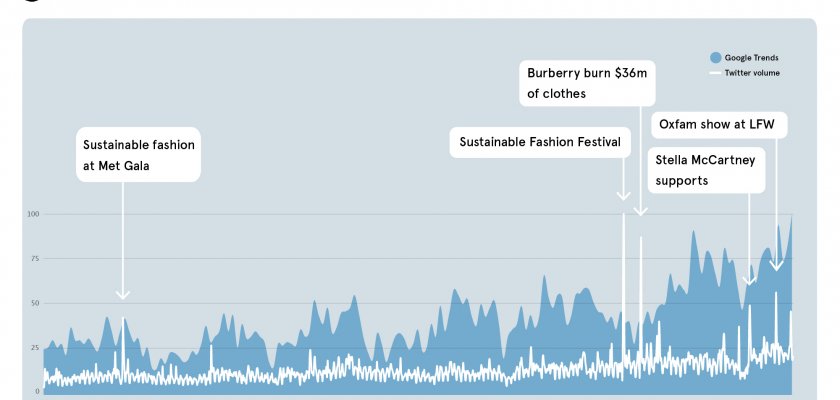The height and width of the screenshot is (400, 840).
Task: Click the Twitter spike peak under Met Gala arrow
Action: [x=123, y=320]
